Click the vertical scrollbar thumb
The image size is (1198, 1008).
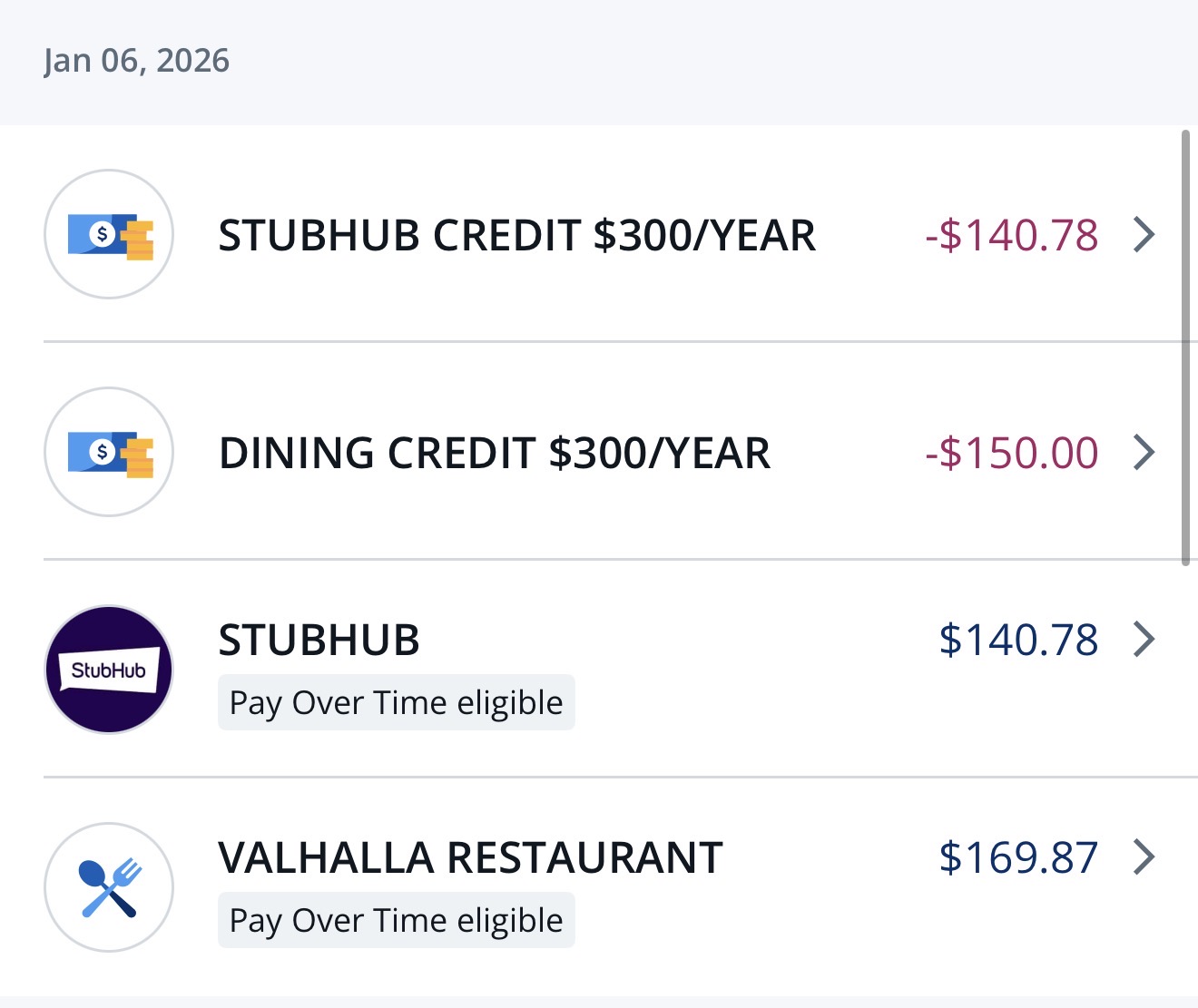pyautogui.click(x=1185, y=348)
